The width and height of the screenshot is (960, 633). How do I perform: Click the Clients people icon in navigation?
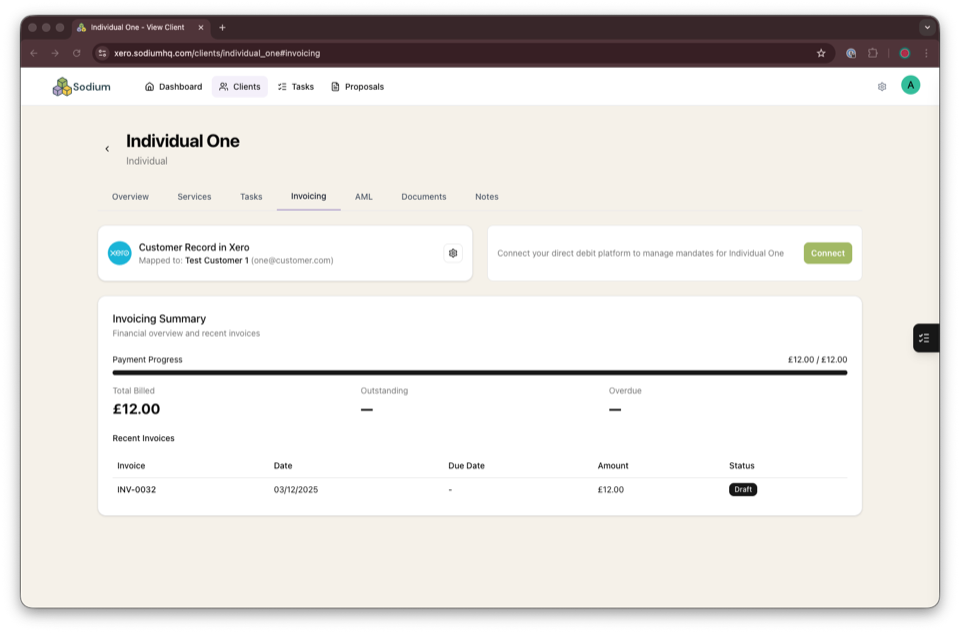coord(223,86)
